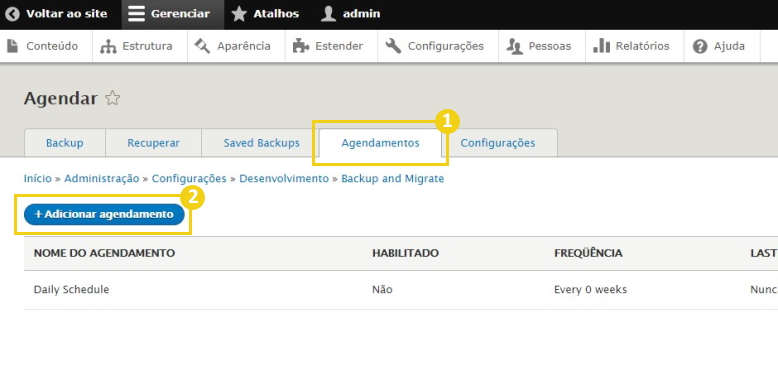Image resolution: width=778 pixels, height=376 pixels.
Task: Click the Agendar page title
Action: [61, 99]
